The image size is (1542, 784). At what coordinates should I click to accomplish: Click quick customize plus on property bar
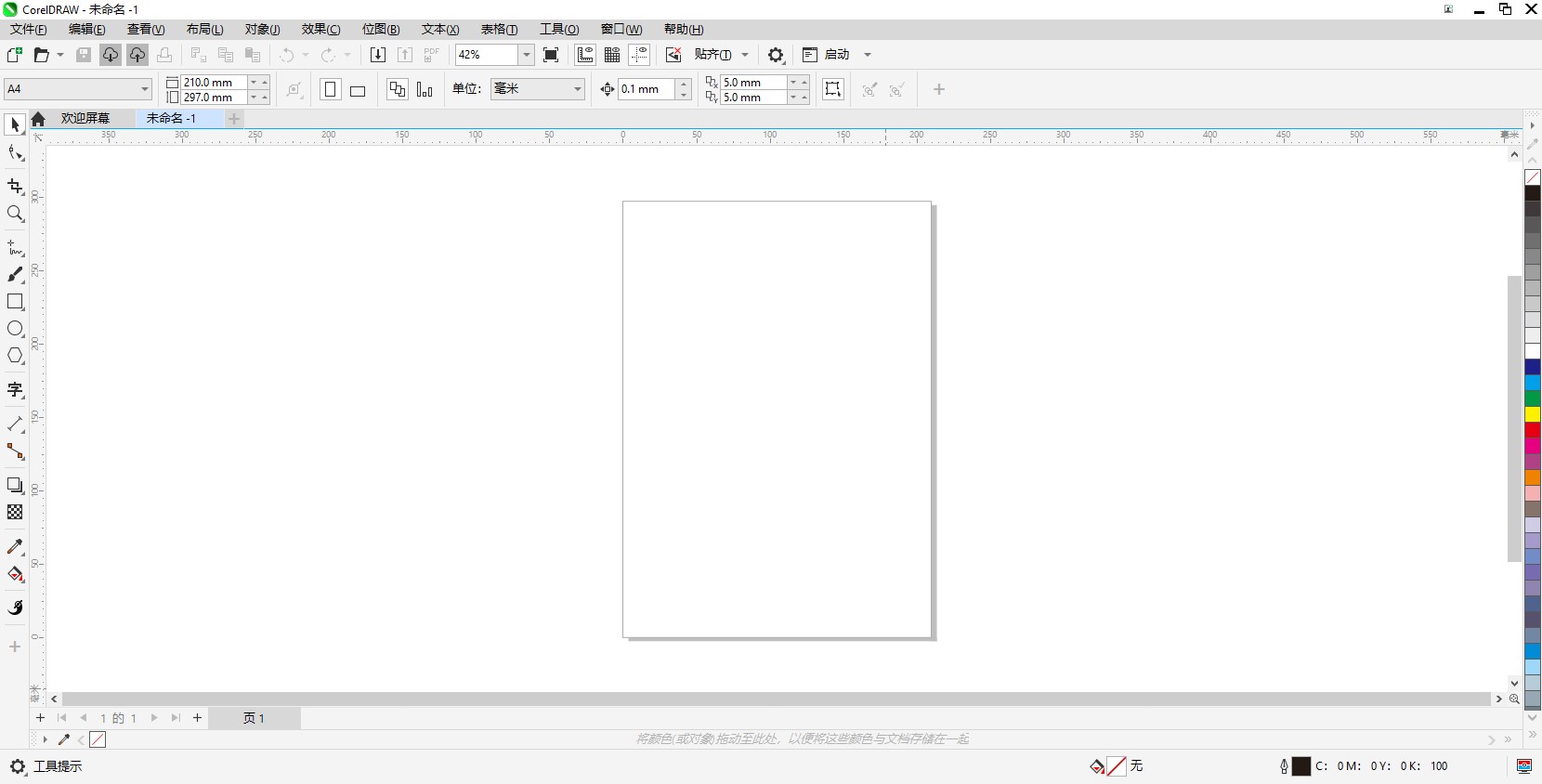coord(939,89)
